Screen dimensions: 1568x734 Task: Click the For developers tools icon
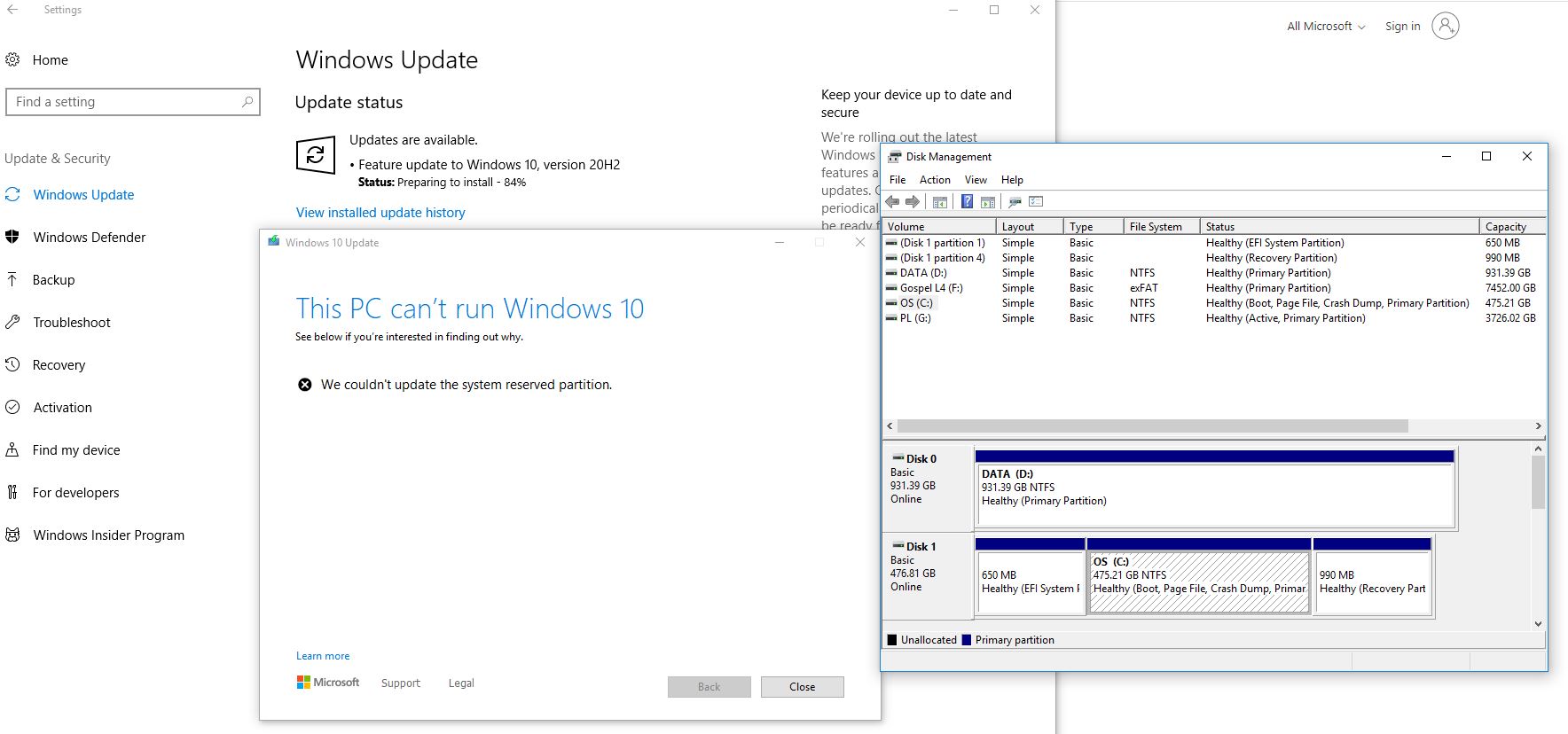[x=12, y=492]
